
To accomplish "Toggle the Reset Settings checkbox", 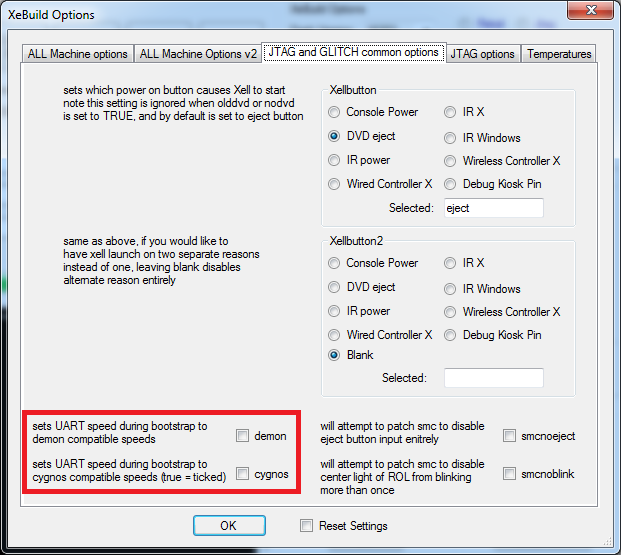I will tap(307, 526).
